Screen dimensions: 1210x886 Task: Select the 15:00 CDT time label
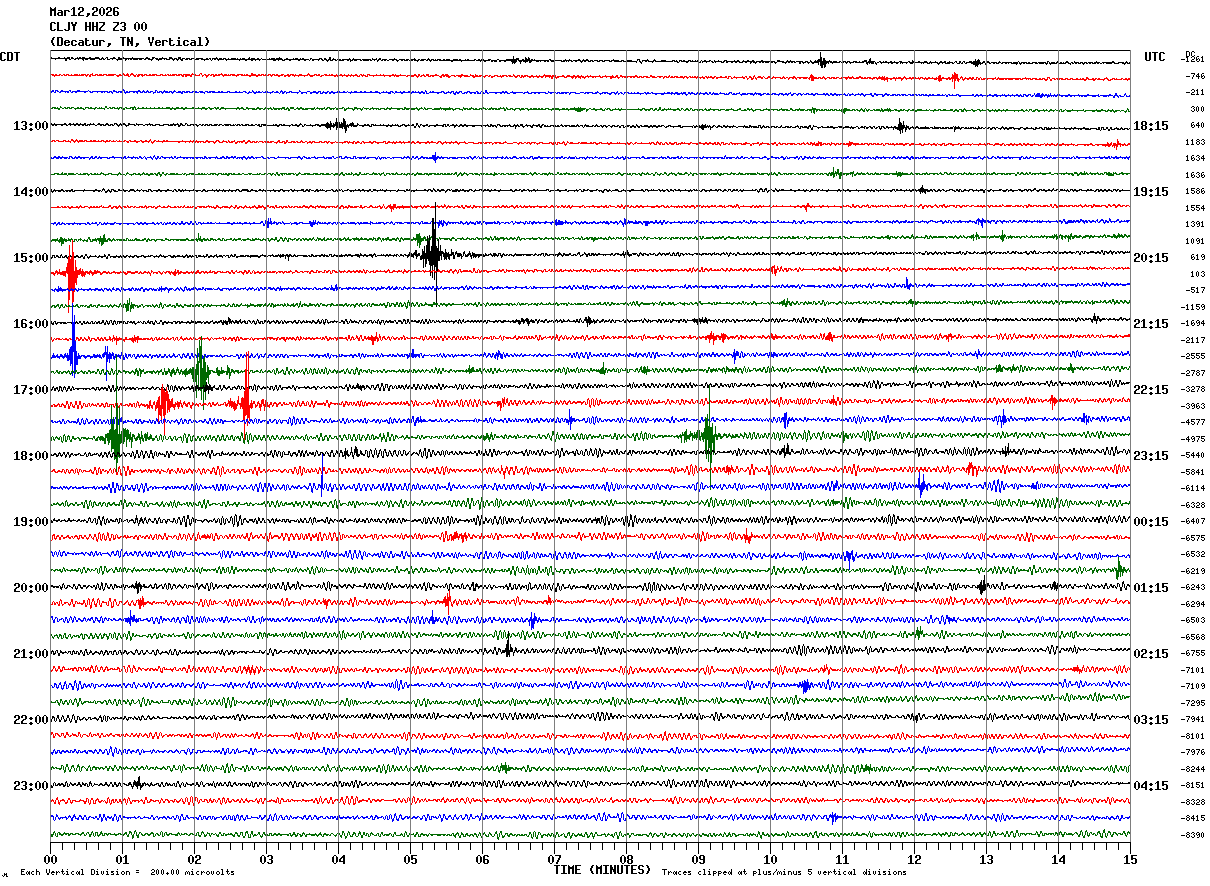(x=31, y=258)
